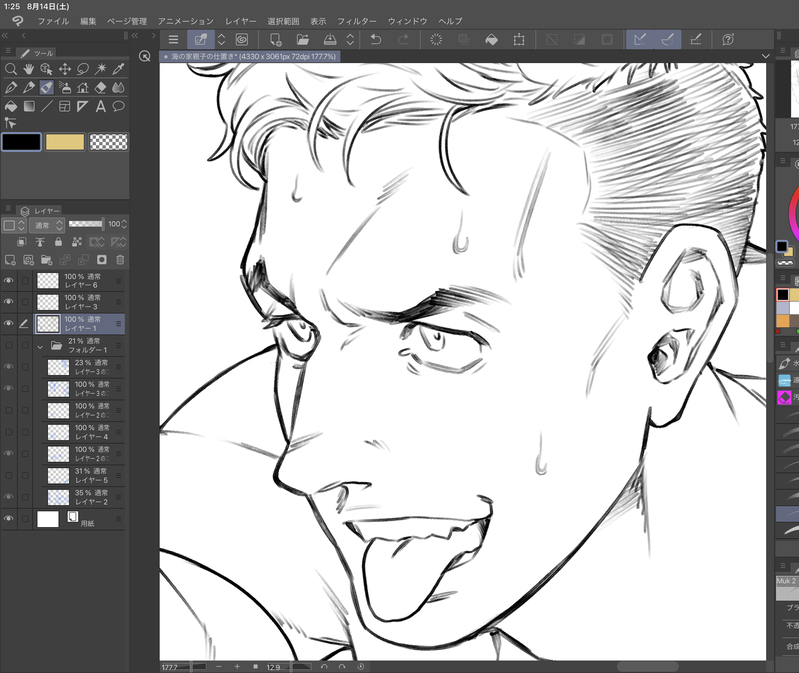
Task: Open the ヘルプ menu
Action: pos(450,21)
